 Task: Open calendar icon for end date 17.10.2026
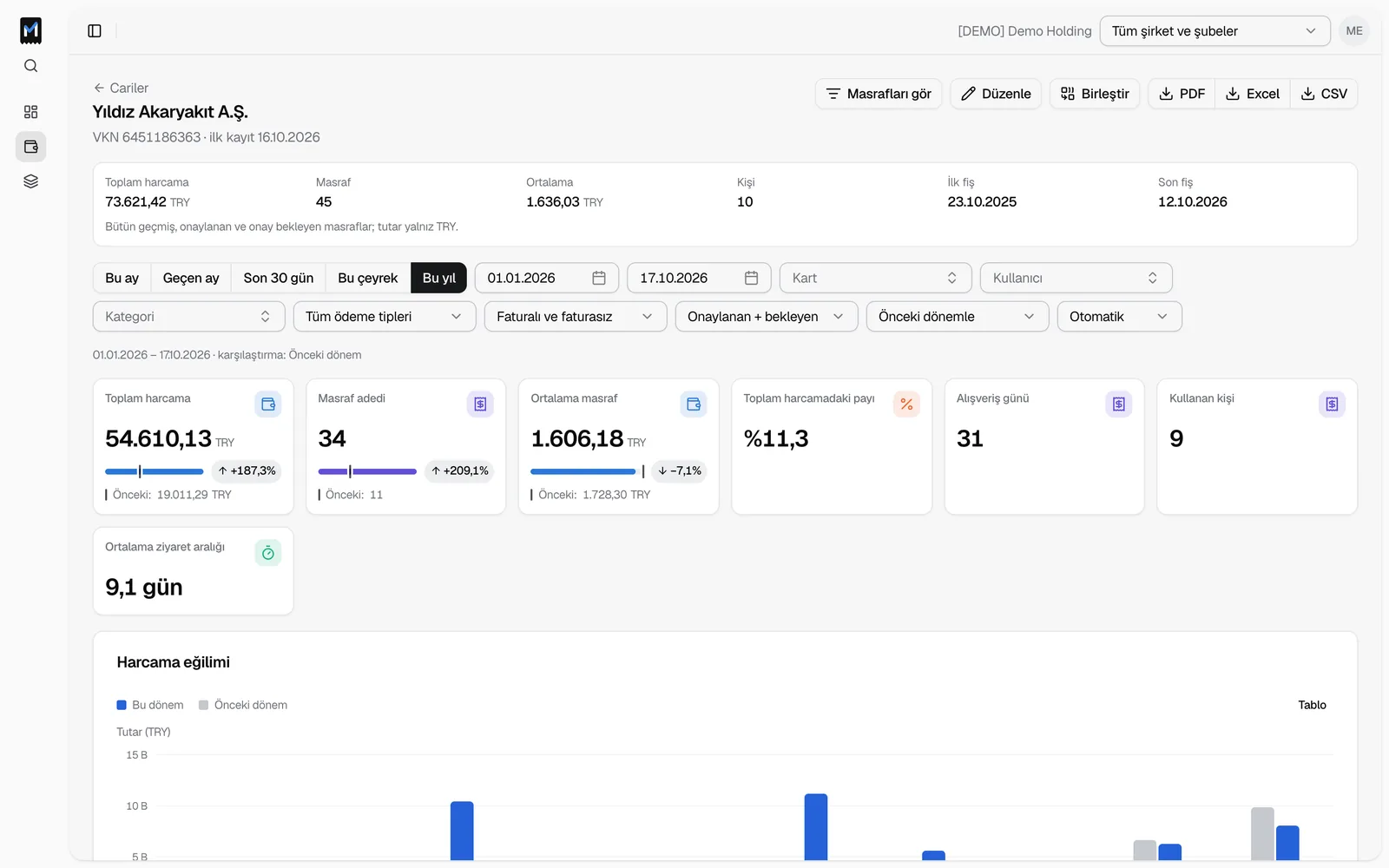click(x=752, y=278)
